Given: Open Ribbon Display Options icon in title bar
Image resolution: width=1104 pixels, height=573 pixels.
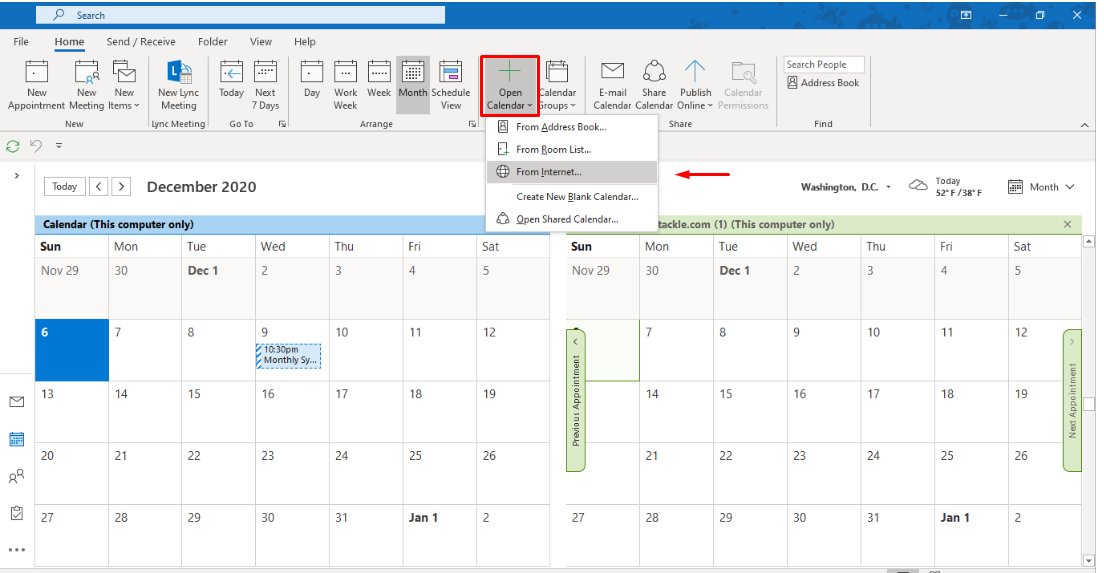Looking at the screenshot, I should (966, 15).
